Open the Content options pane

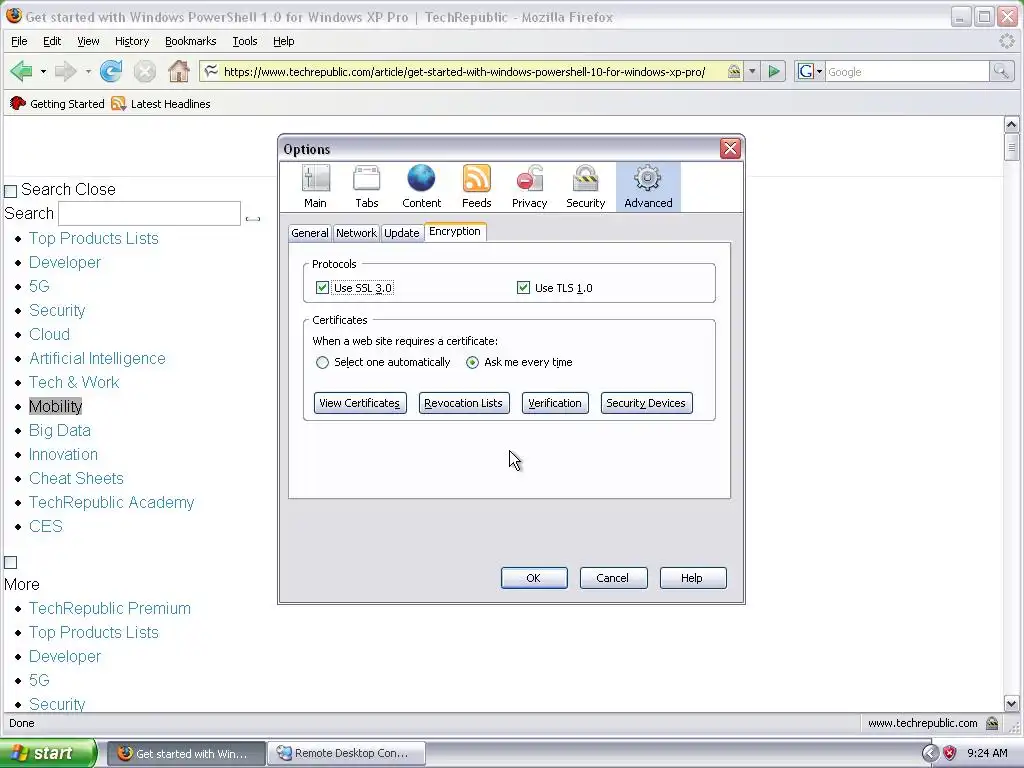point(421,187)
